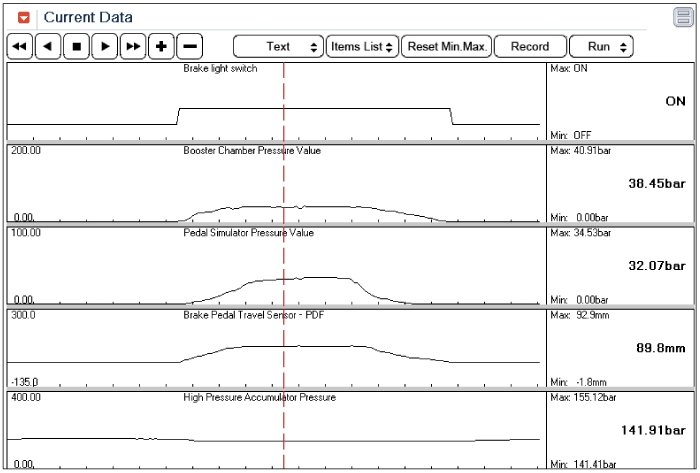Collapse the Current Data panel via red arrow icon
This screenshot has height=473, width=700.
pyautogui.click(x=24, y=18)
